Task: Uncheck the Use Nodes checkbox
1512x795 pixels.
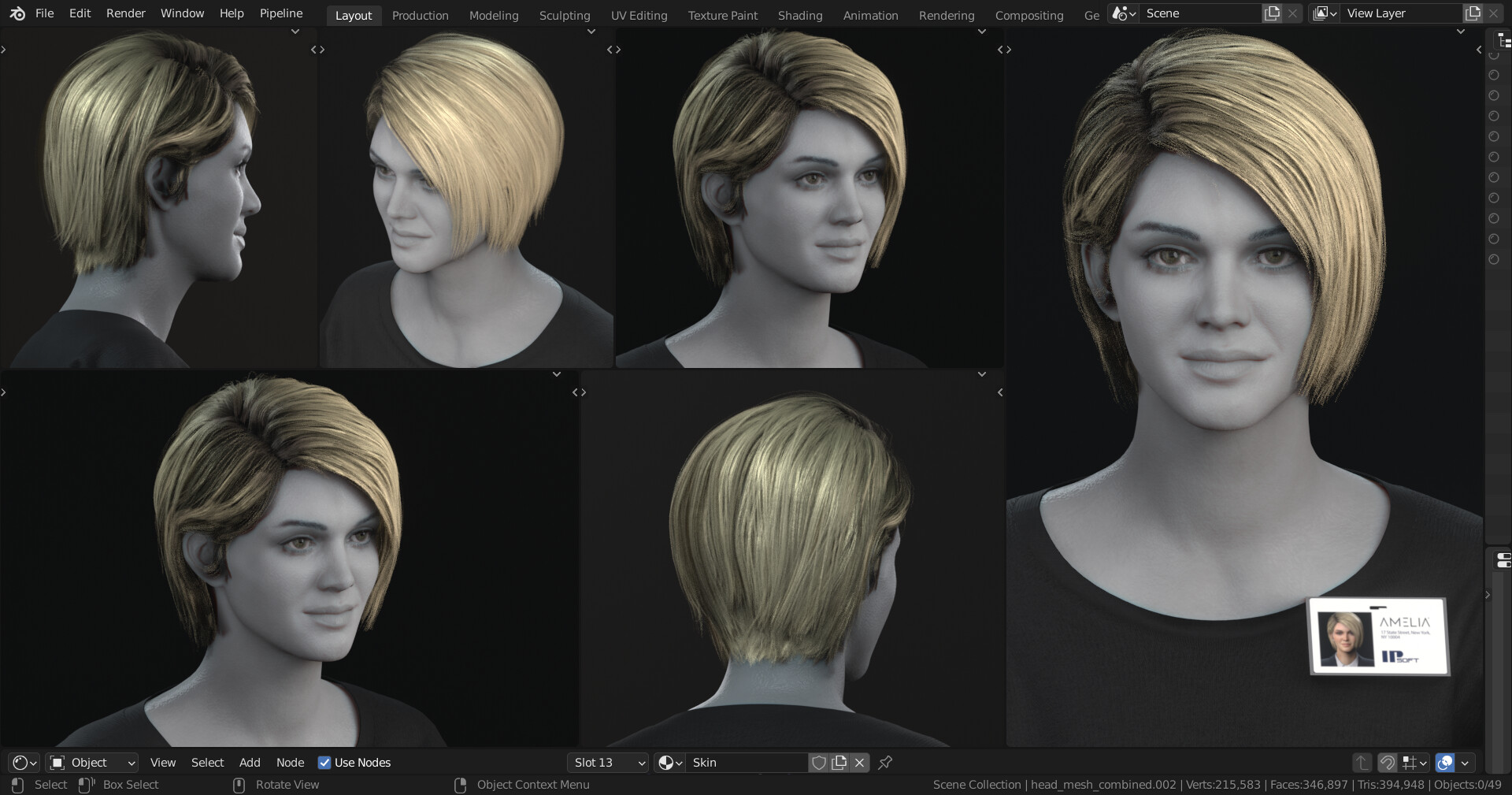Action: [324, 763]
